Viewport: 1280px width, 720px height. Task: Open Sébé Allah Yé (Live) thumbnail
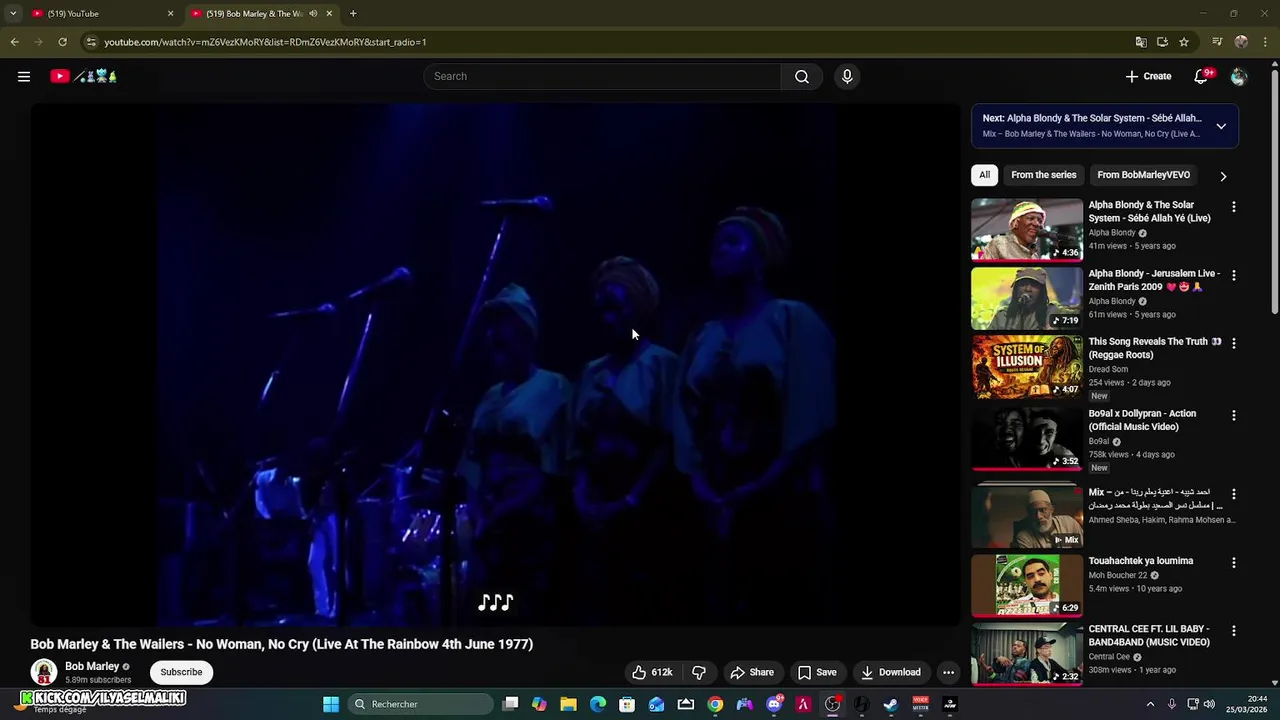click(1027, 230)
